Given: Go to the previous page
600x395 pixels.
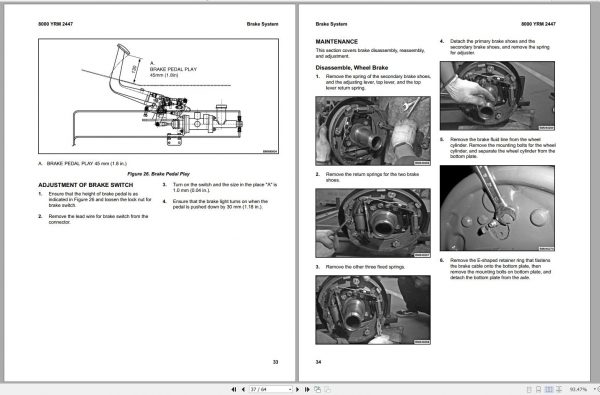Looking at the screenshot, I should tap(243, 389).
